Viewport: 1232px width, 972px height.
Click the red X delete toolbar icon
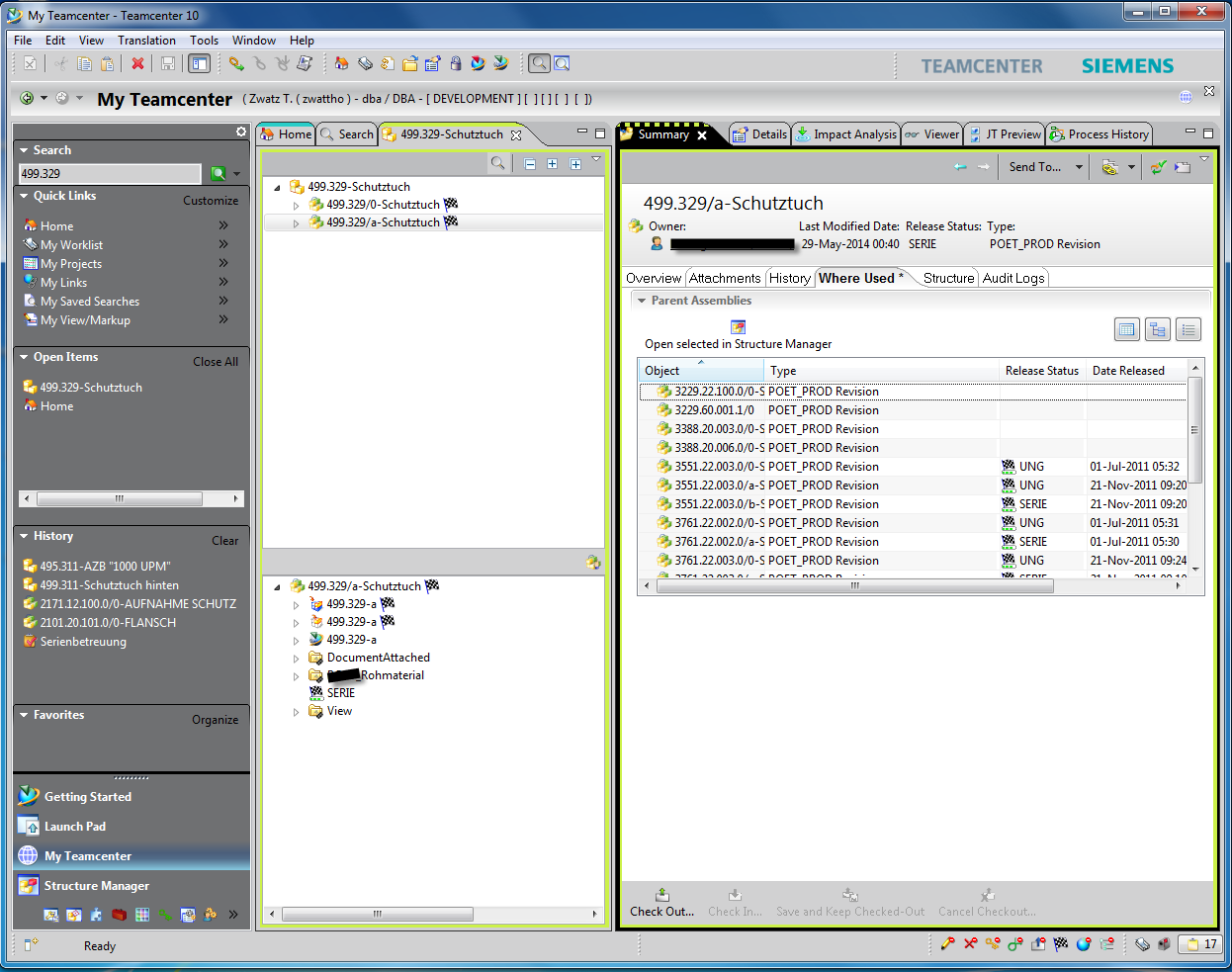137,63
